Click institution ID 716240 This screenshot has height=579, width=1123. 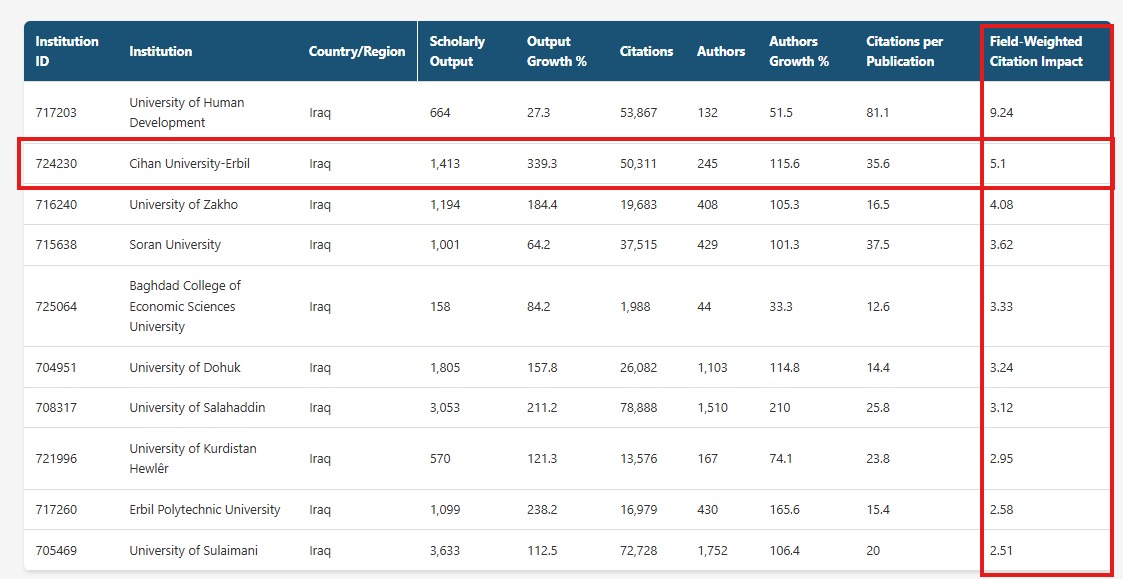coord(56,204)
